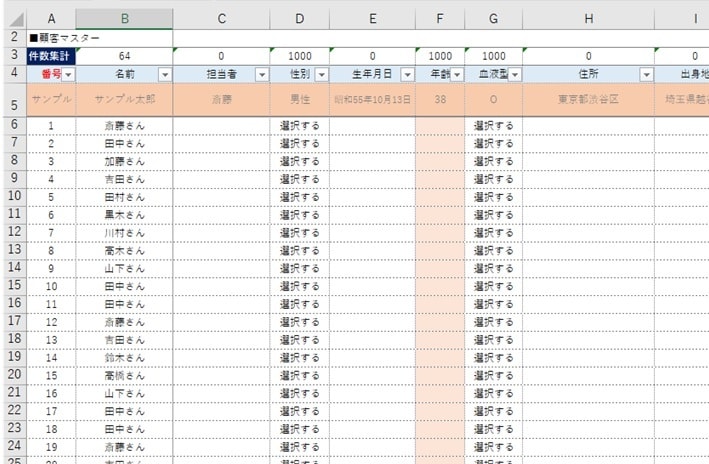Click the 田中さん cell in row 7
Screen dimensions: 709x464
124,143
